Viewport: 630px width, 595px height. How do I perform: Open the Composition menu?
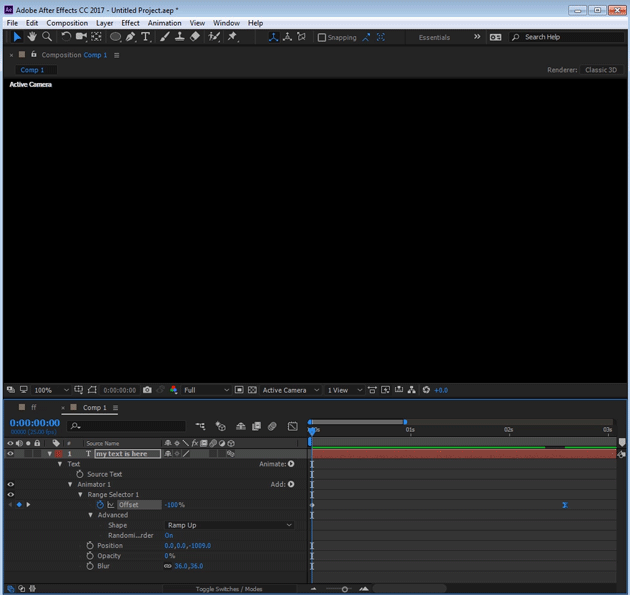pos(67,23)
